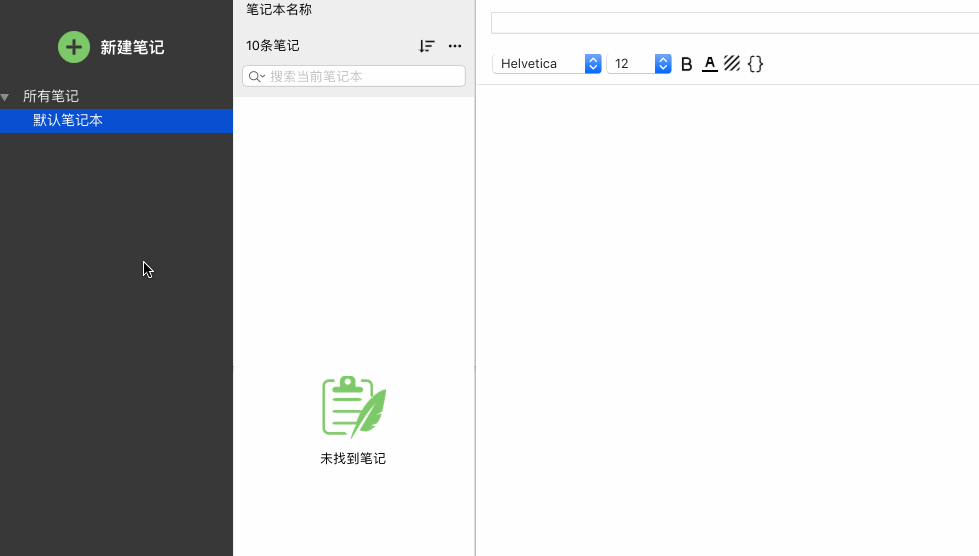Open the note sort order icon
Image resolution: width=979 pixels, height=556 pixels.
426,46
